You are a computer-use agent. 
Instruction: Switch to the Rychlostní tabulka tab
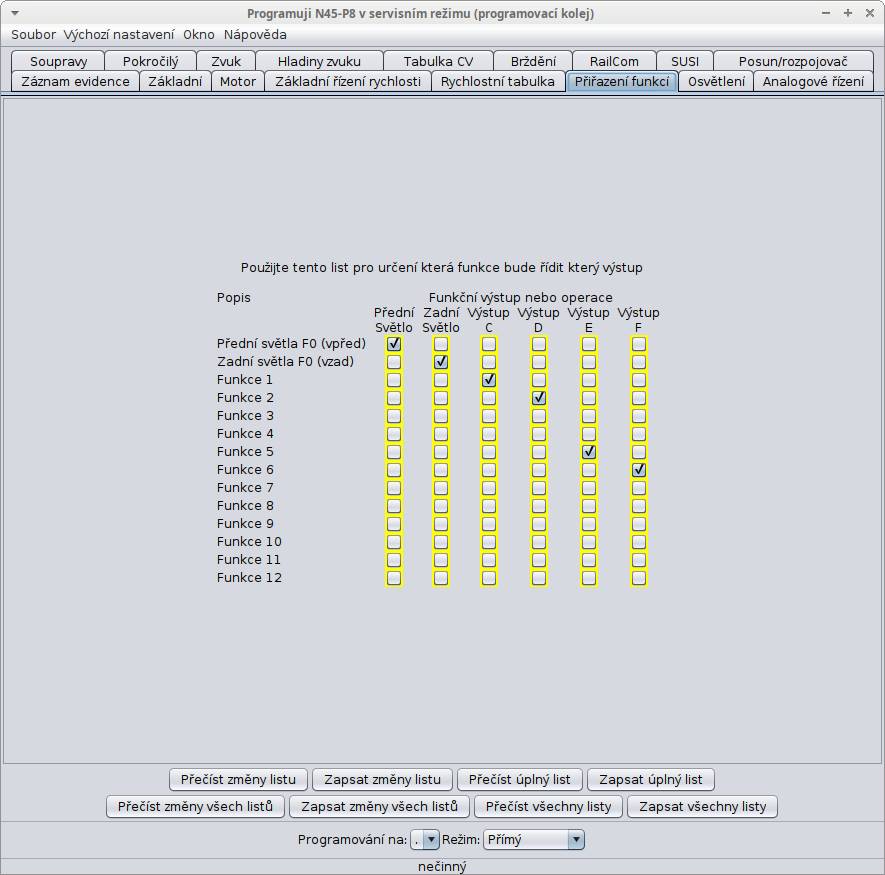(x=498, y=81)
